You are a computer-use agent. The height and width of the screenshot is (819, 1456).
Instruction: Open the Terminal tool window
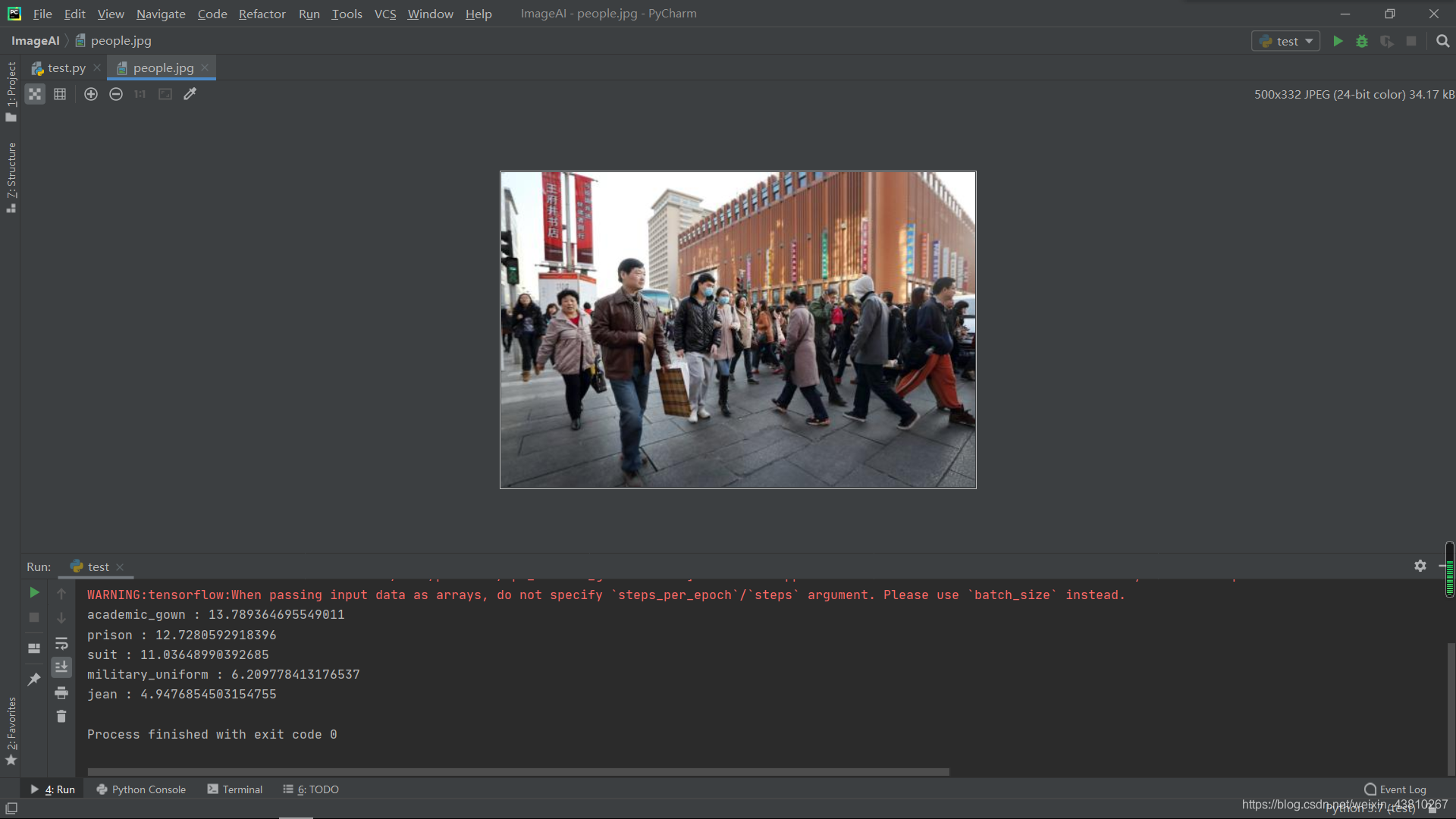235,789
